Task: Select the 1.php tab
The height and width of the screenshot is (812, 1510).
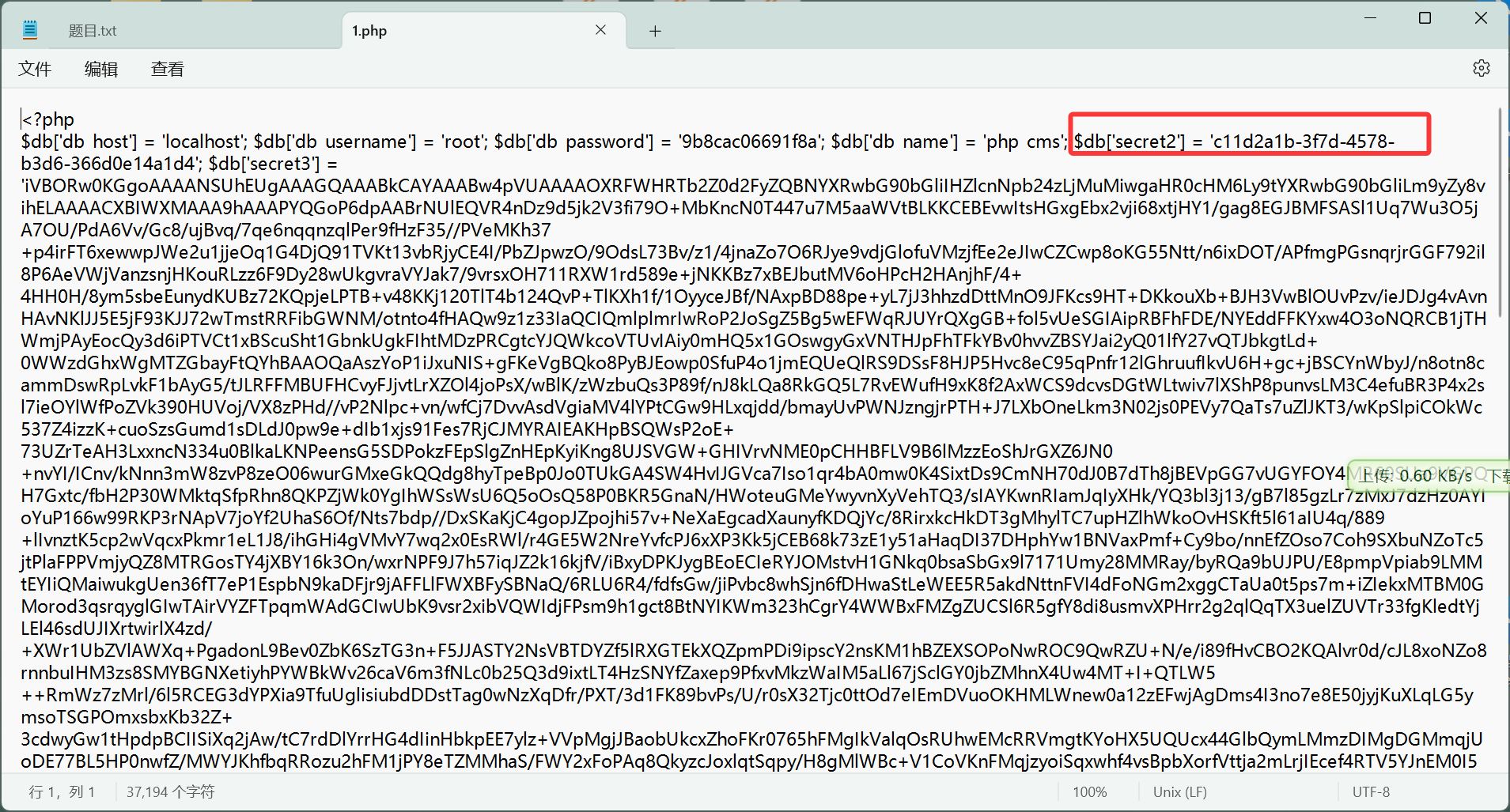Action: [x=369, y=31]
